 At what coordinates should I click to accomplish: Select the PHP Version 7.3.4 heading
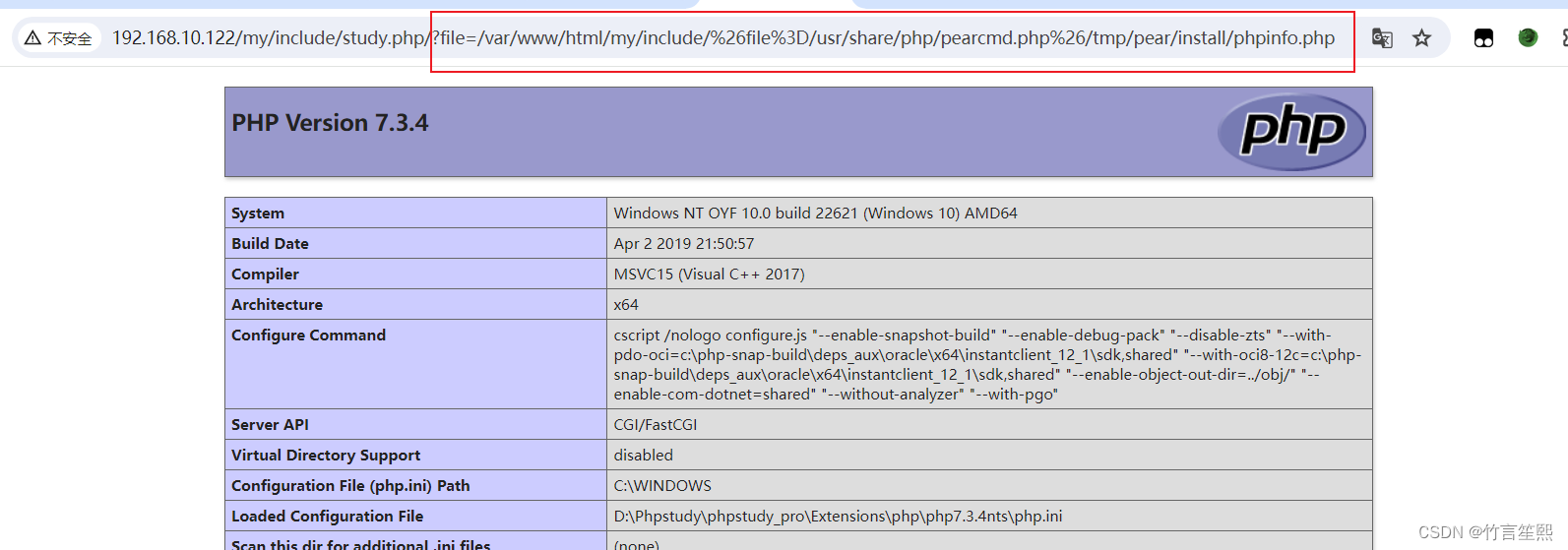pos(330,123)
